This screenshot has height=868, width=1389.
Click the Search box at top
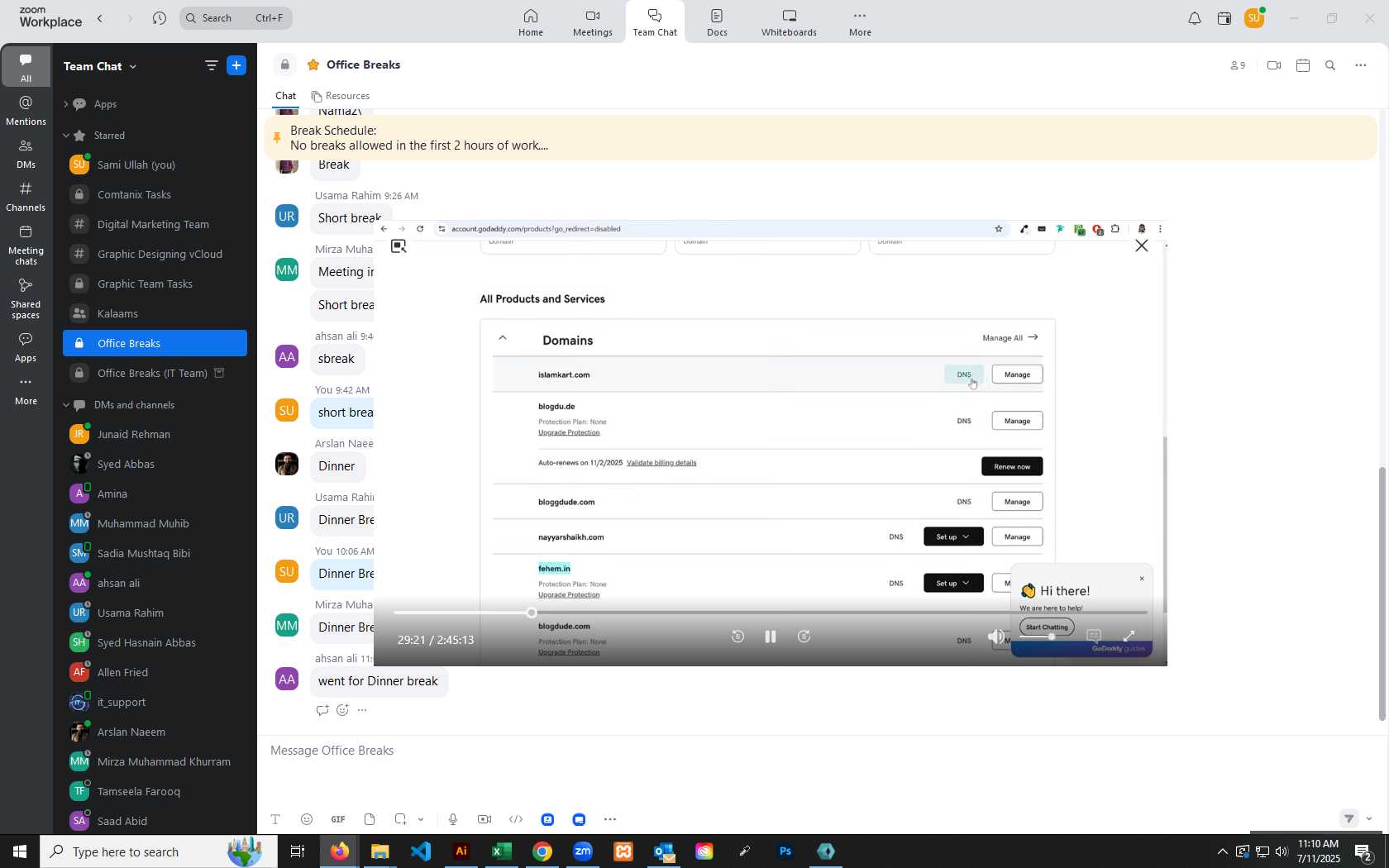click(x=236, y=18)
